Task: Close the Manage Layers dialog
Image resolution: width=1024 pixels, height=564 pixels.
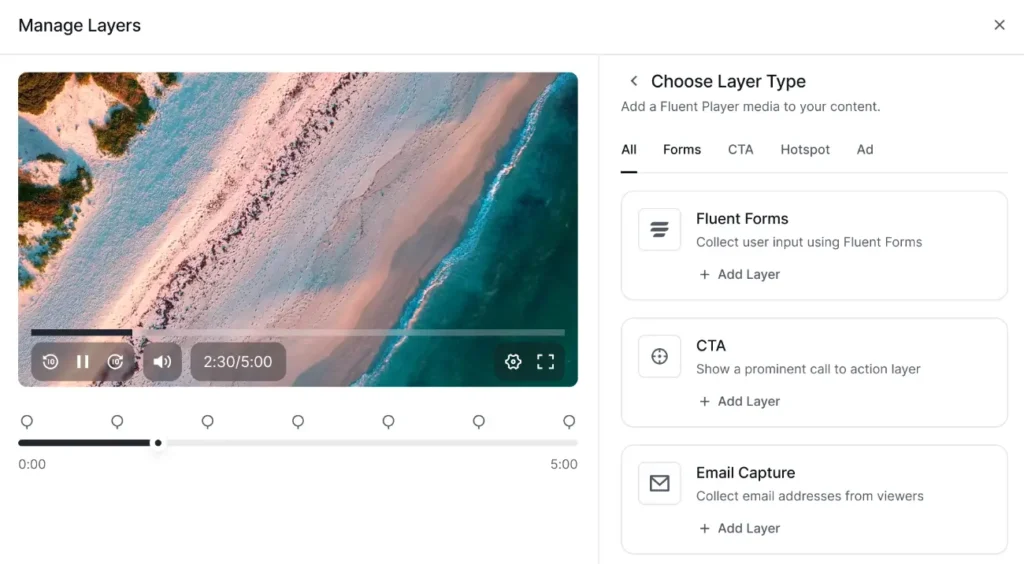Action: click(x=999, y=25)
